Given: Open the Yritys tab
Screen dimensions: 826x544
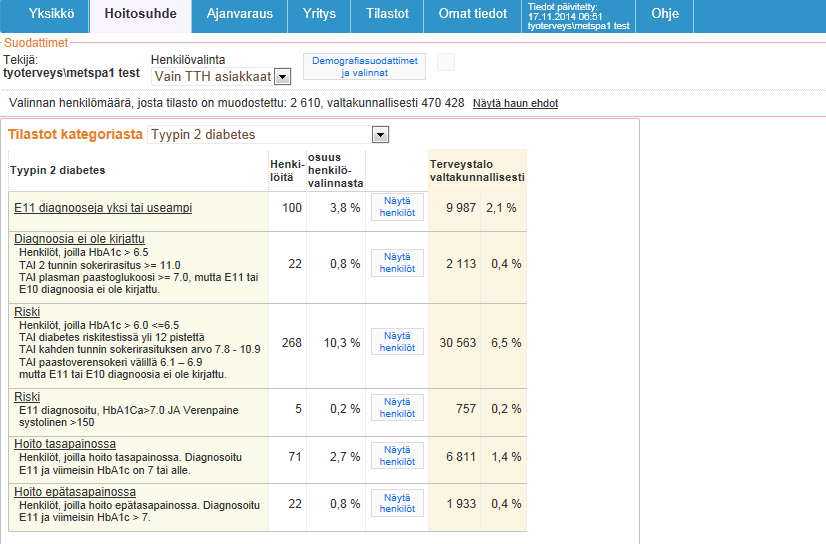Looking at the screenshot, I should coord(319,16).
